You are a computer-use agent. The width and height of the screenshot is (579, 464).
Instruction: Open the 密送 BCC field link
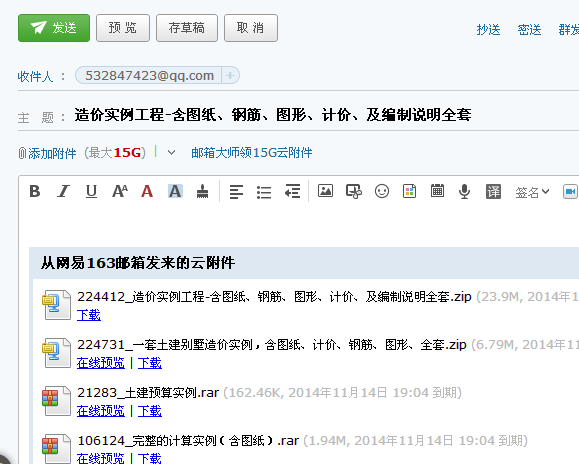click(x=529, y=30)
